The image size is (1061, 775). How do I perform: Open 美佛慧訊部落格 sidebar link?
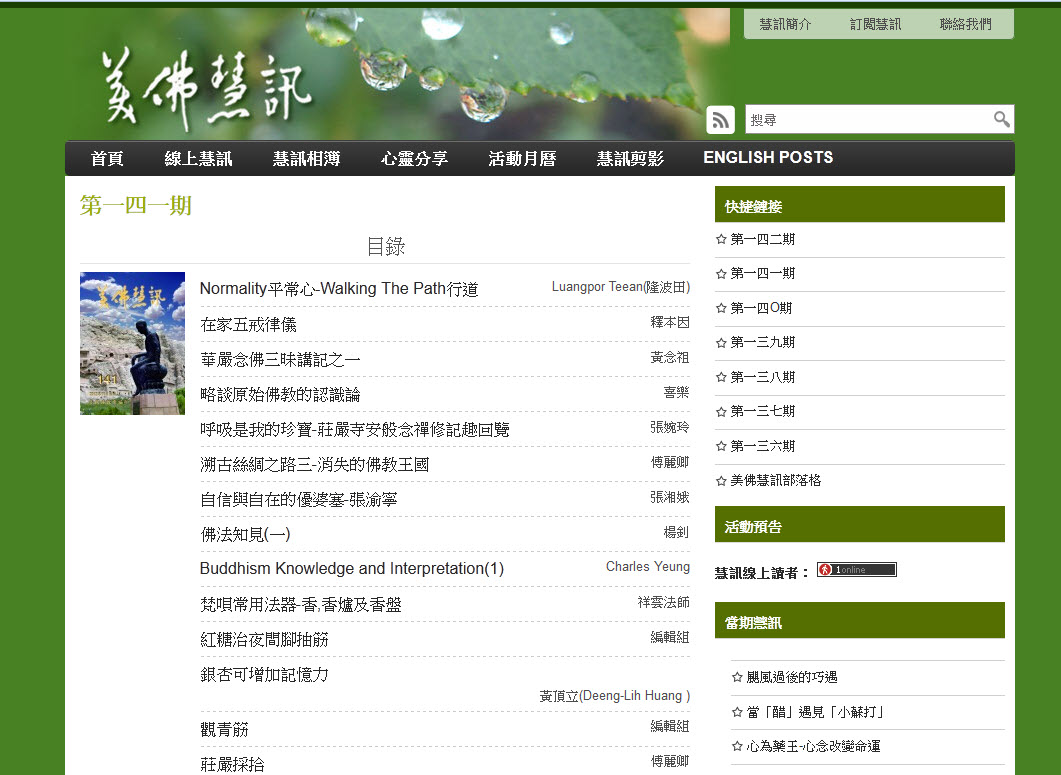775,480
